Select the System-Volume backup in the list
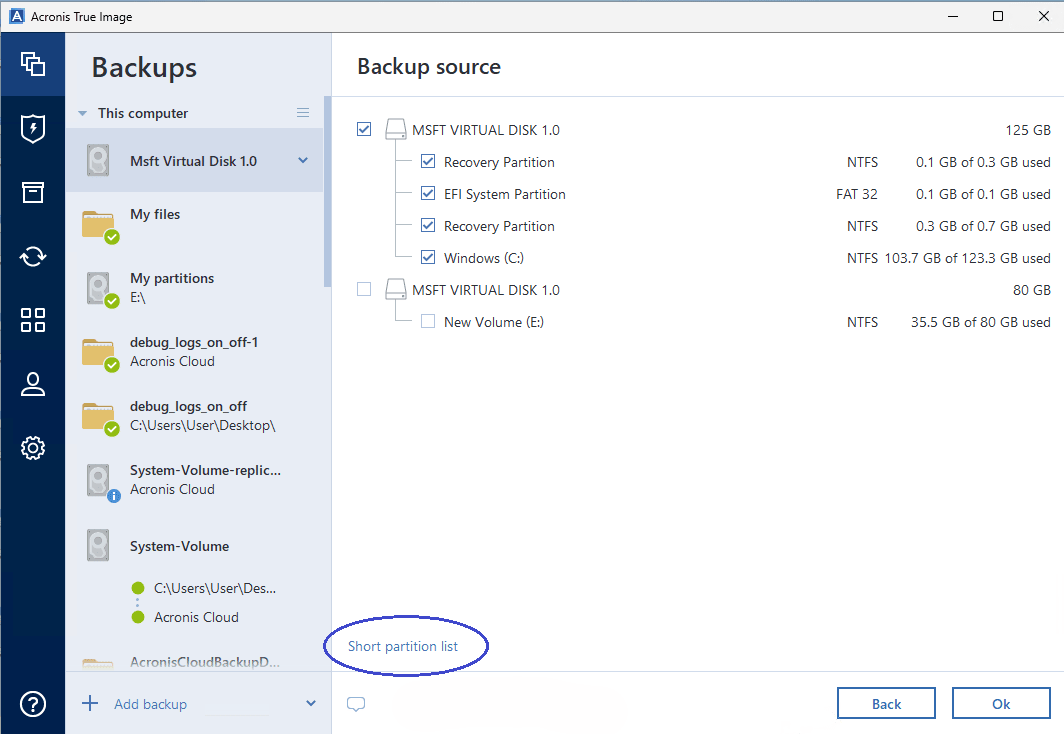This screenshot has width=1064, height=734. [x=180, y=546]
